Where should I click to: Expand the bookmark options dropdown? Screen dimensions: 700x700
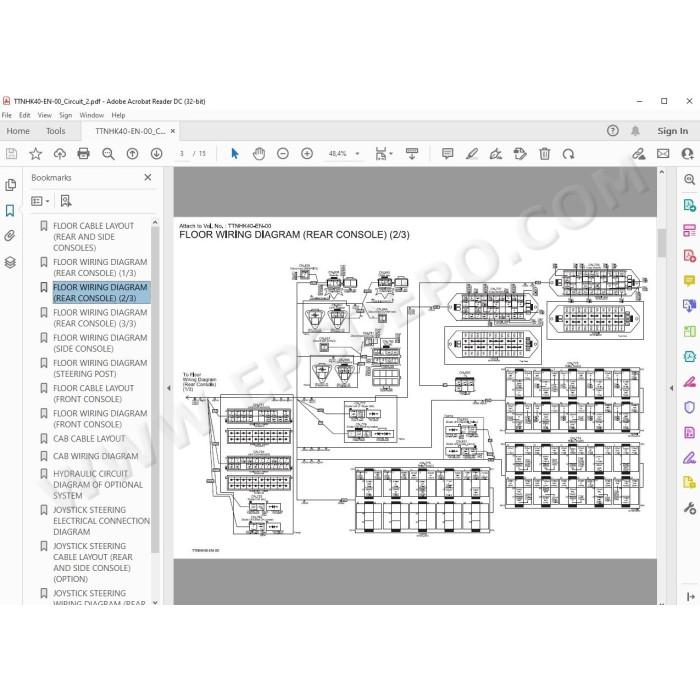click(x=40, y=201)
